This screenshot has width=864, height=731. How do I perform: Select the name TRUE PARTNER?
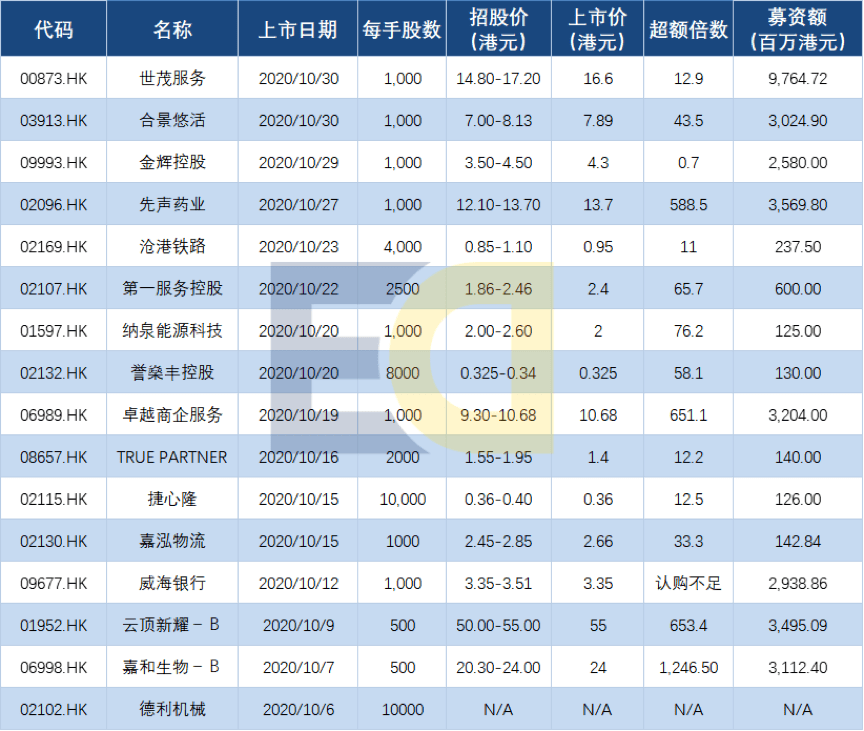(172, 457)
